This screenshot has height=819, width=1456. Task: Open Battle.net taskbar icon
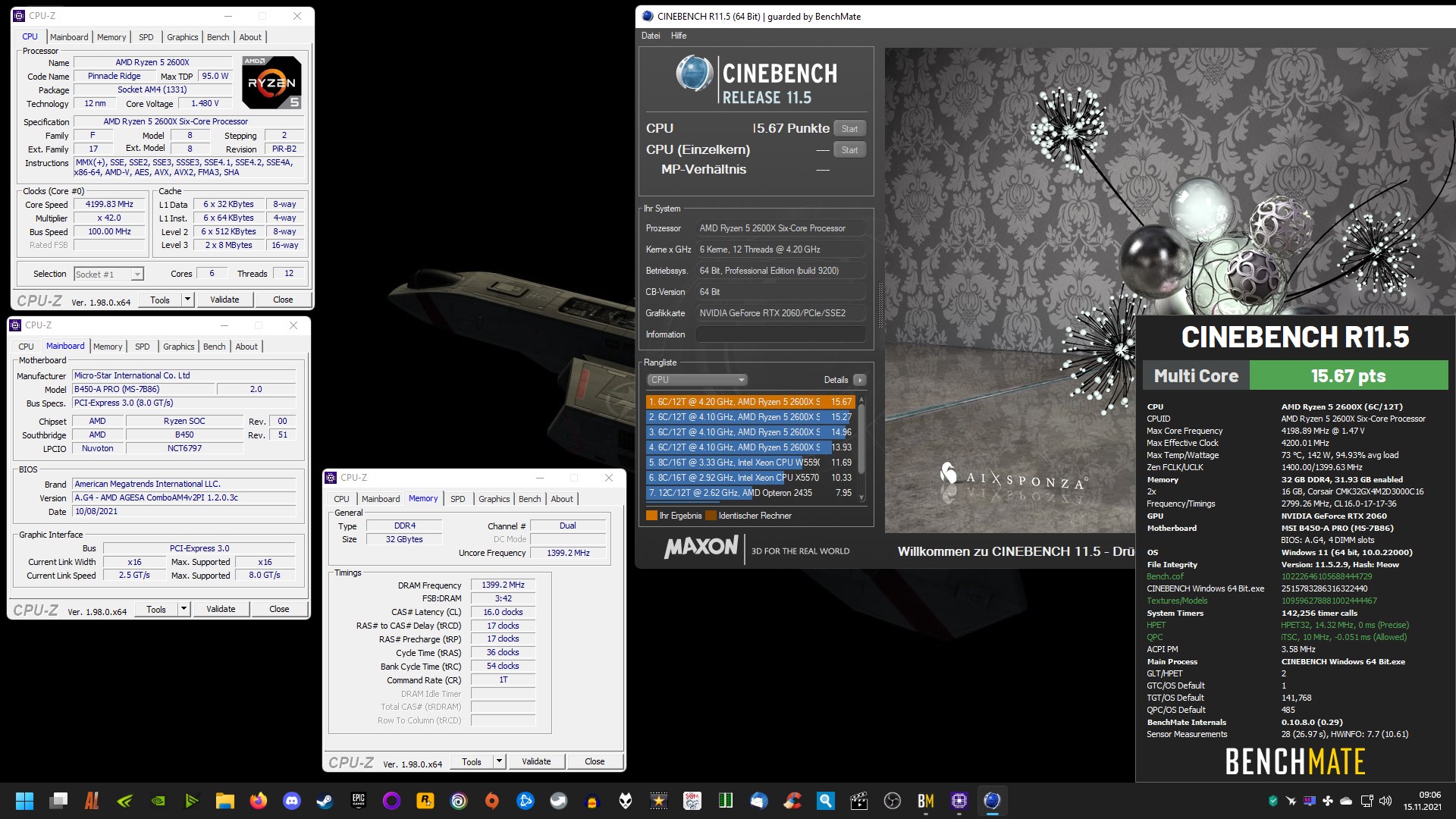pos(526,801)
